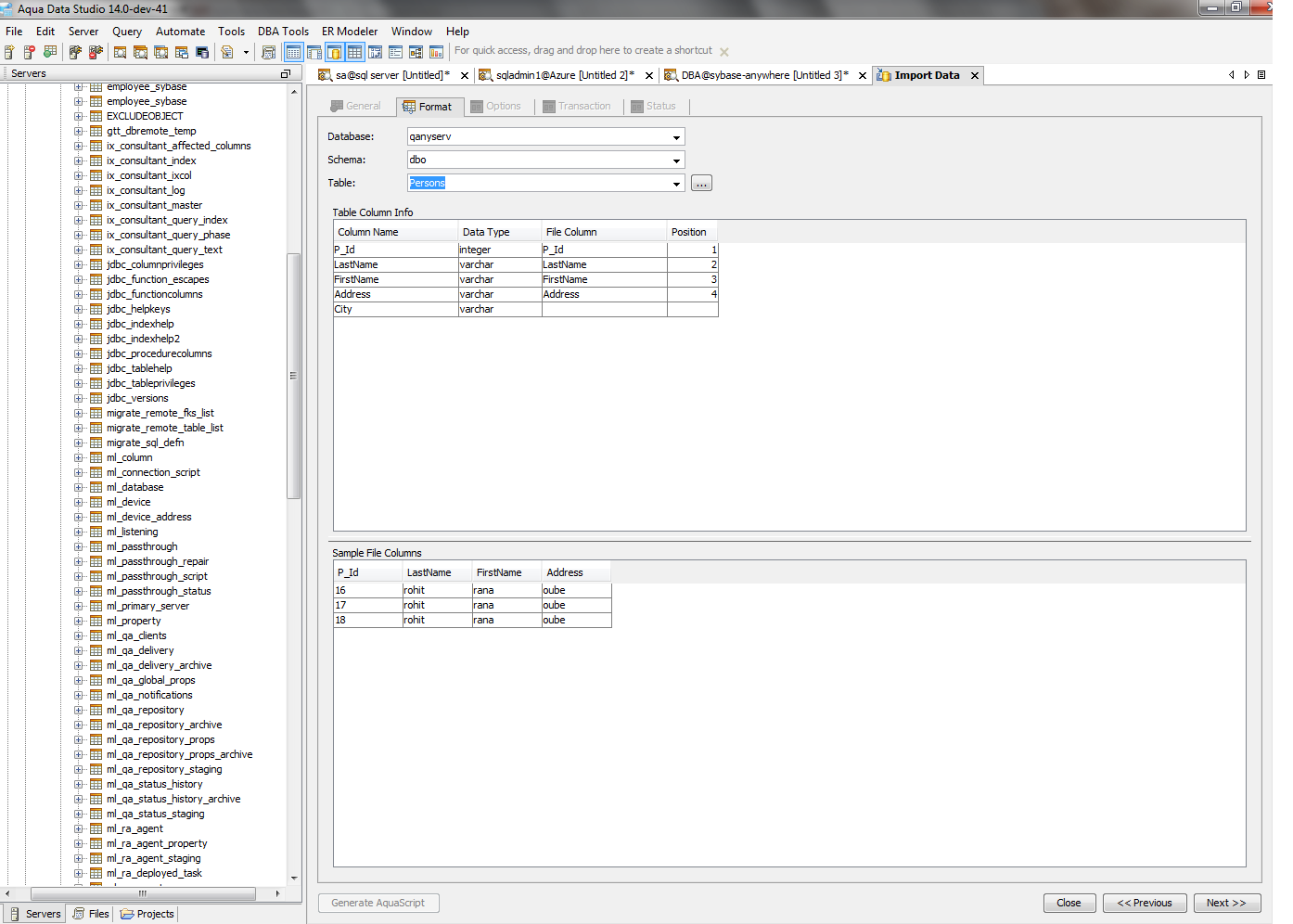Image resolution: width=1293 pixels, height=924 pixels.
Task: Click the Format tab icon
Action: 409,107
